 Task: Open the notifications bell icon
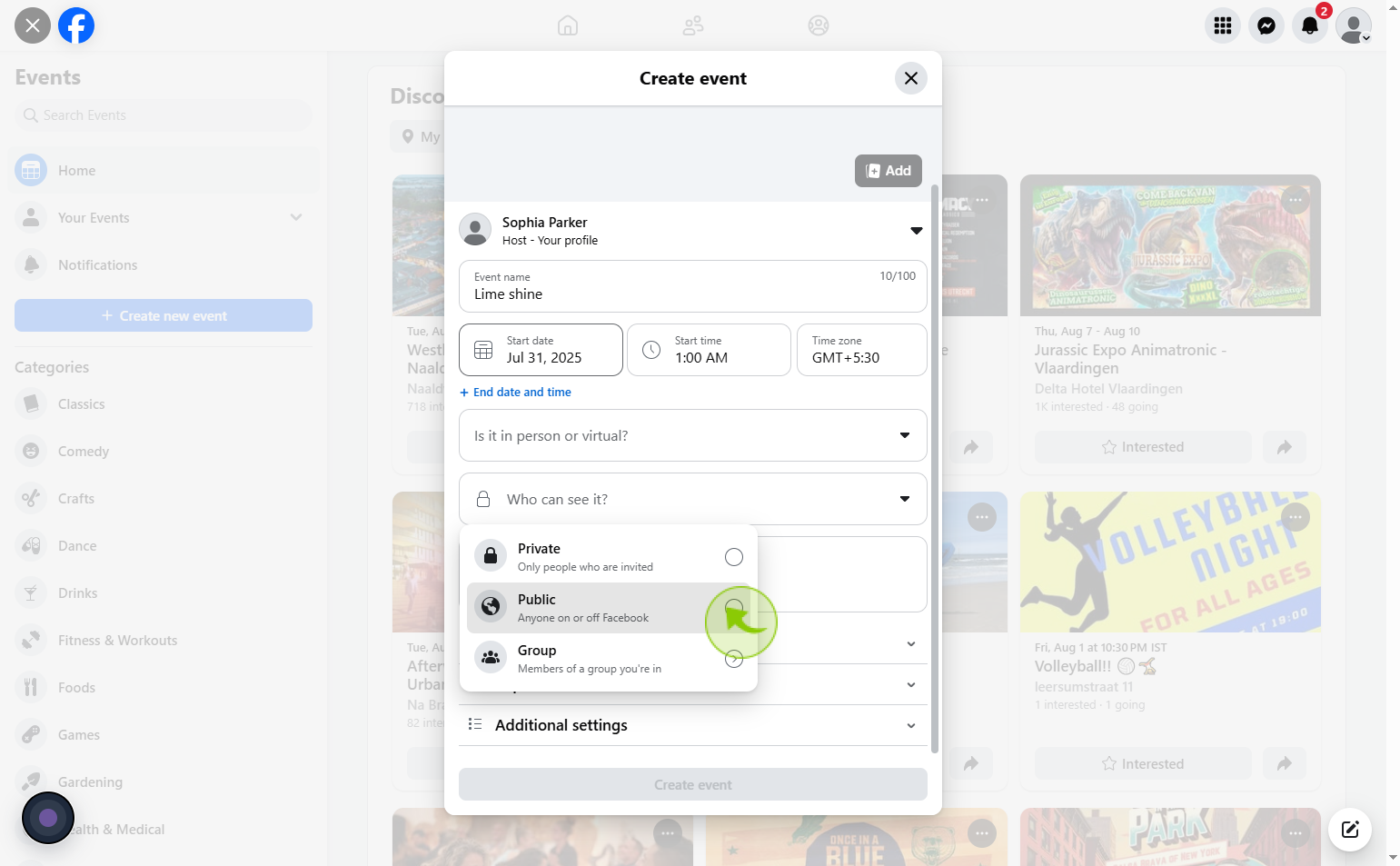(x=1310, y=25)
